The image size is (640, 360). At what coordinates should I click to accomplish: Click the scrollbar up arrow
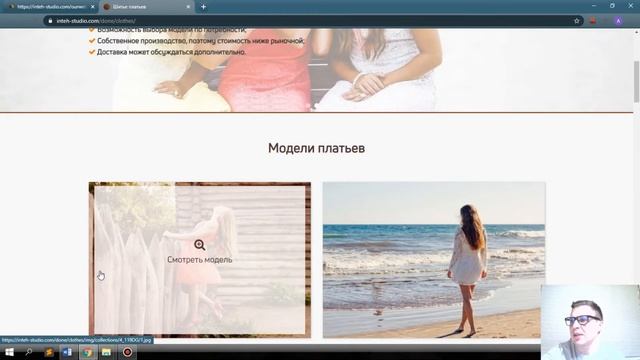point(636,31)
